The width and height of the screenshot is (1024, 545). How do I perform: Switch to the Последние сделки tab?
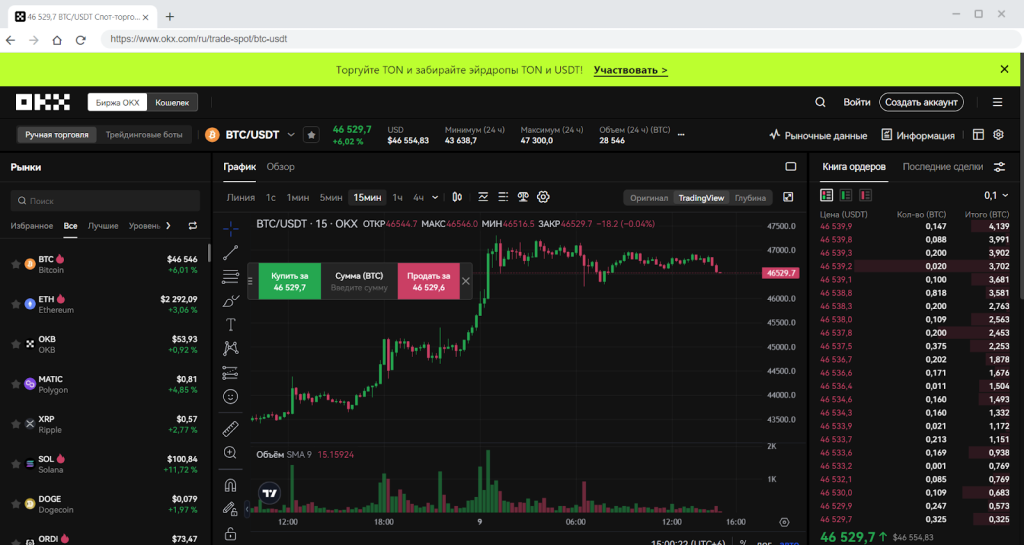pyautogui.click(x=942, y=167)
